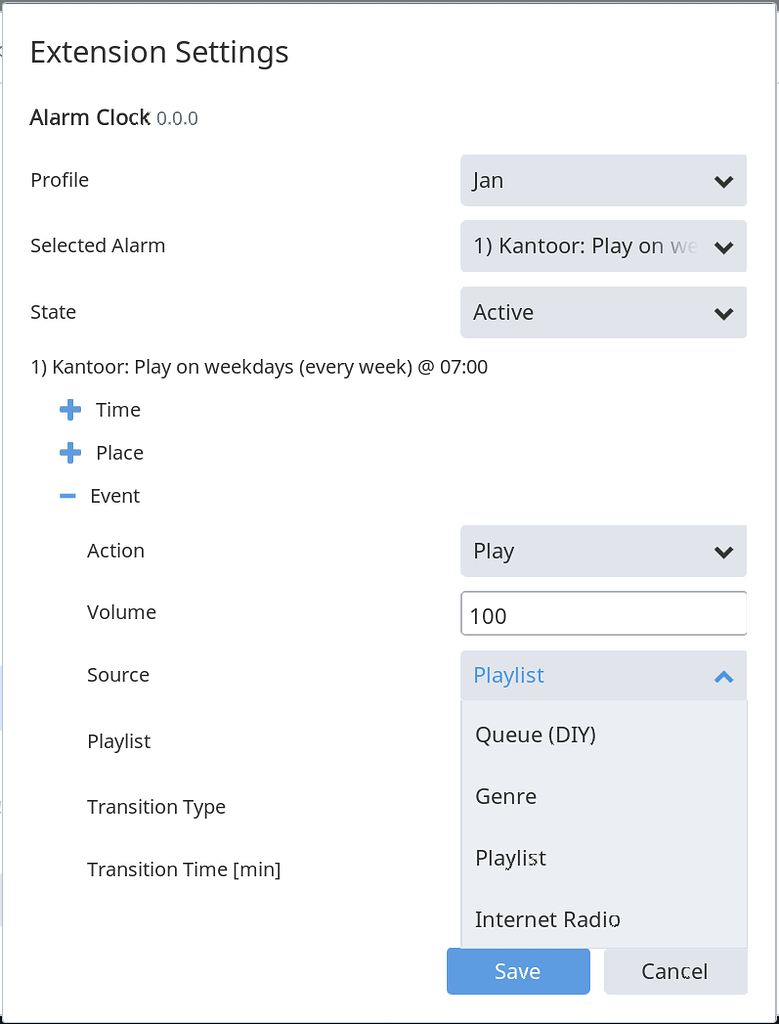The image size is (779, 1024).
Task: Click the Cancel button
Action: click(x=675, y=971)
